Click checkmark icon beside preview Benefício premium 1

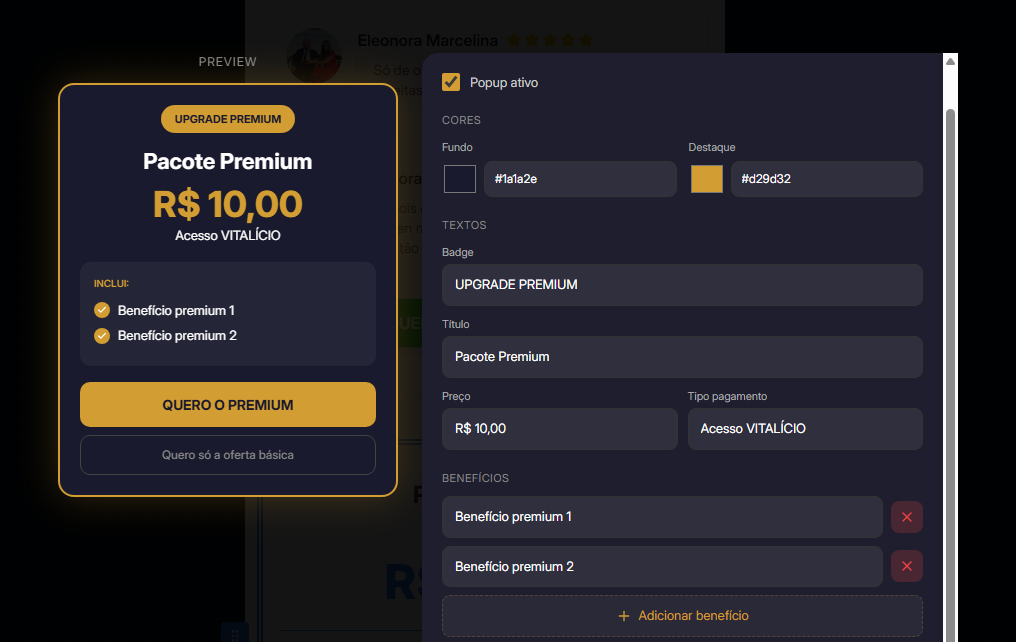pos(102,311)
